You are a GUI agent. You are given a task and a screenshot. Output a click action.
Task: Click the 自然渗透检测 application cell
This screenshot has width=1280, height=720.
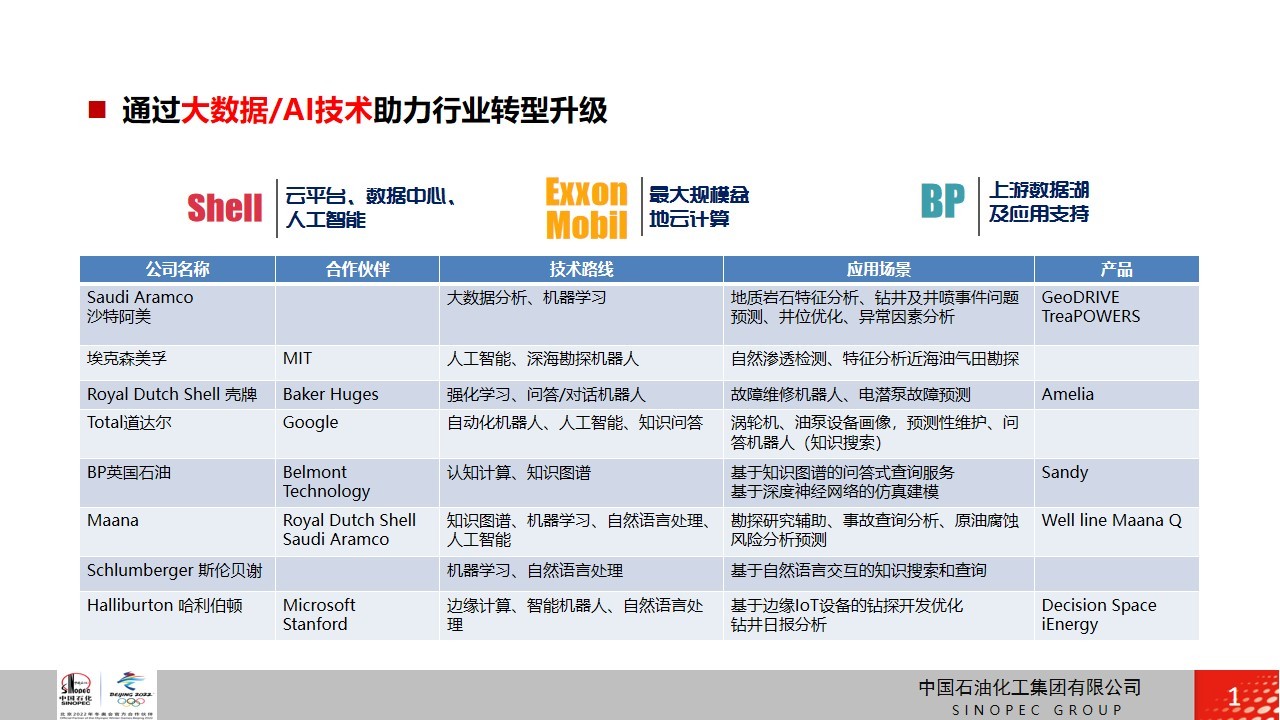(879, 363)
